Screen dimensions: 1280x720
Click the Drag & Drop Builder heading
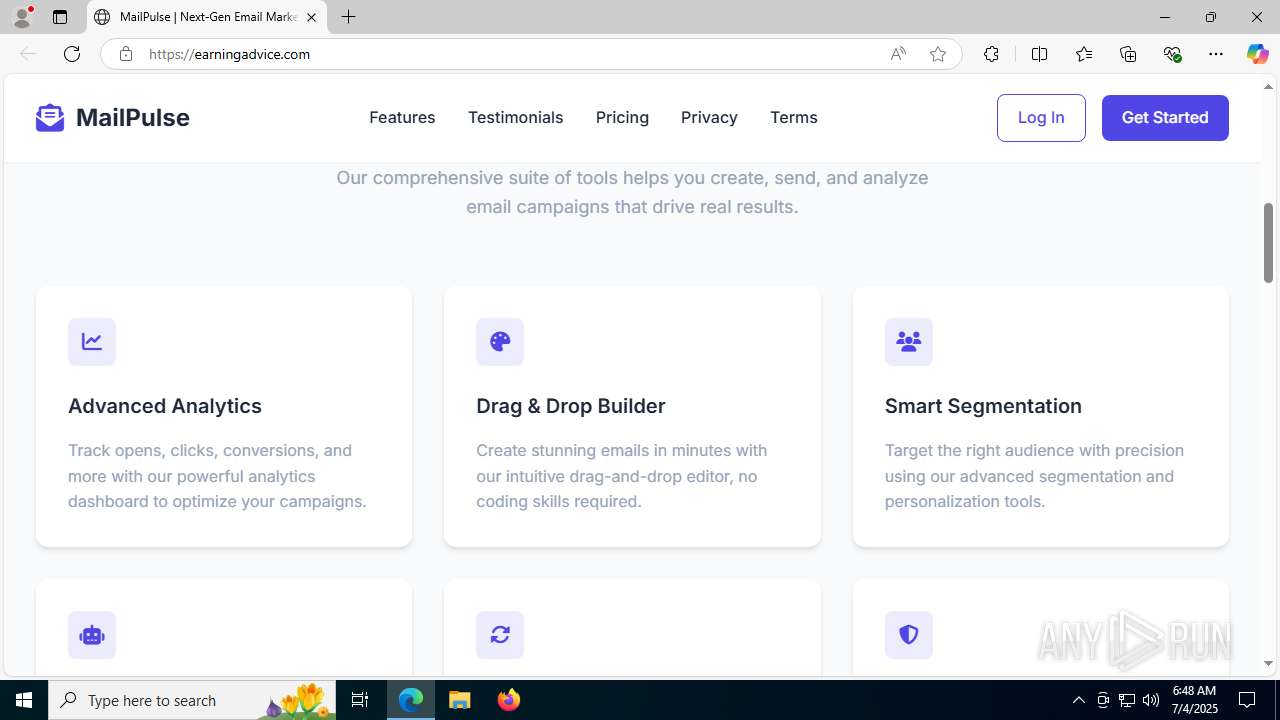571,406
